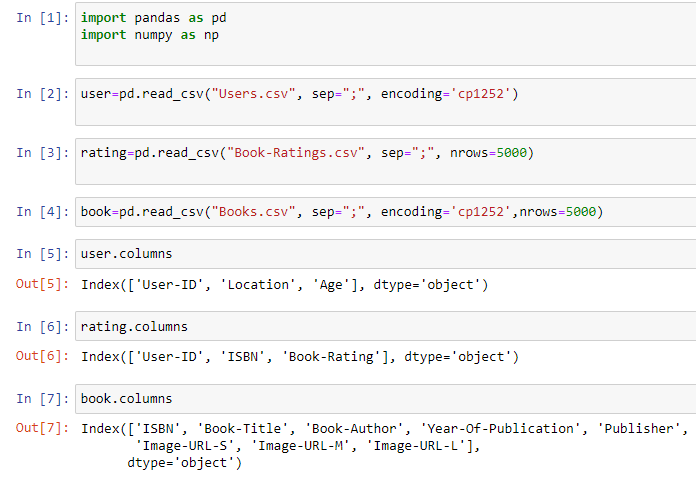Click the book columns Index output text
Image resolution: width=696 pixels, height=490 pixels.
tap(380, 445)
